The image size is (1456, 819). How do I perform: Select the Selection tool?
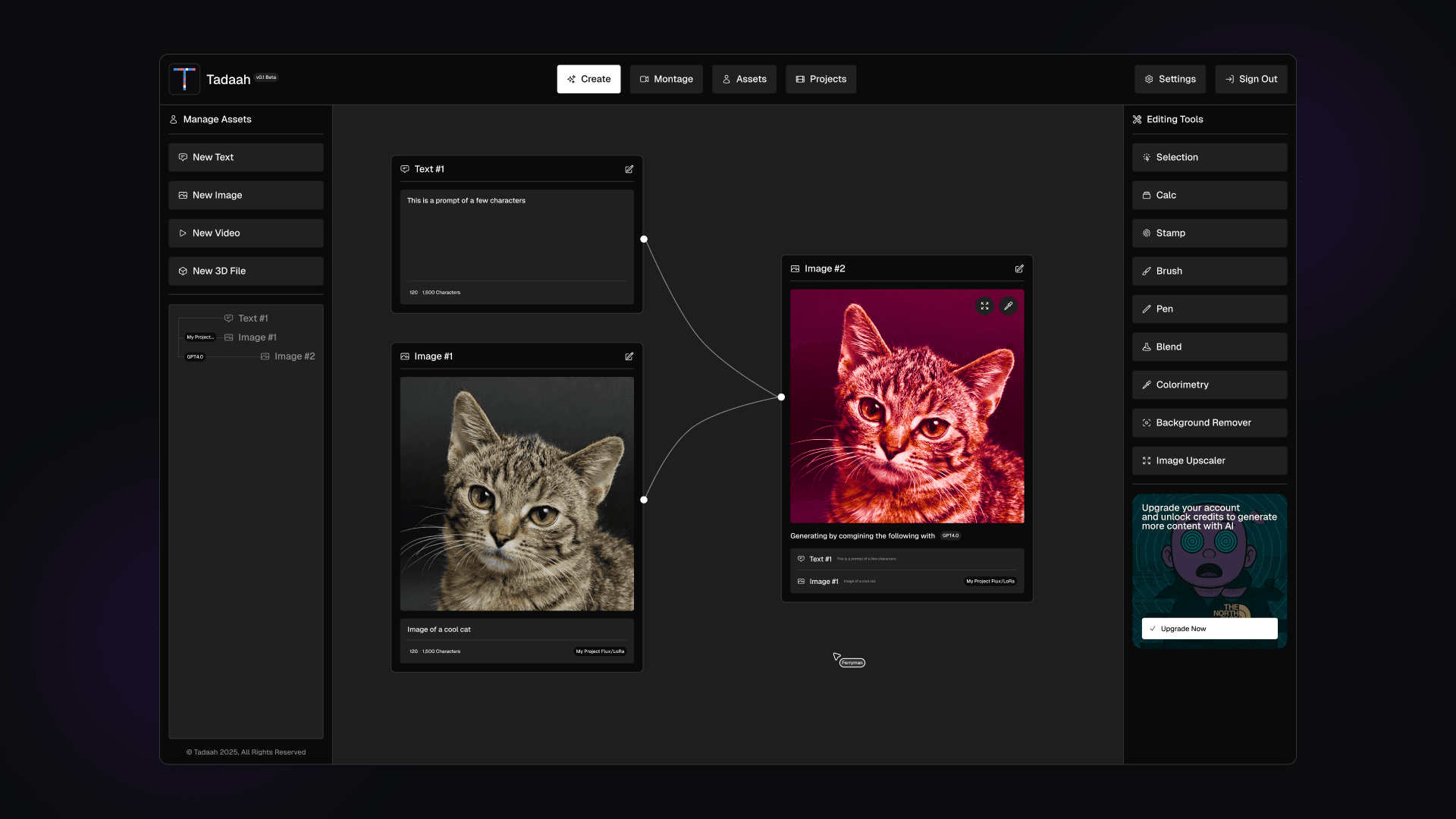1210,157
